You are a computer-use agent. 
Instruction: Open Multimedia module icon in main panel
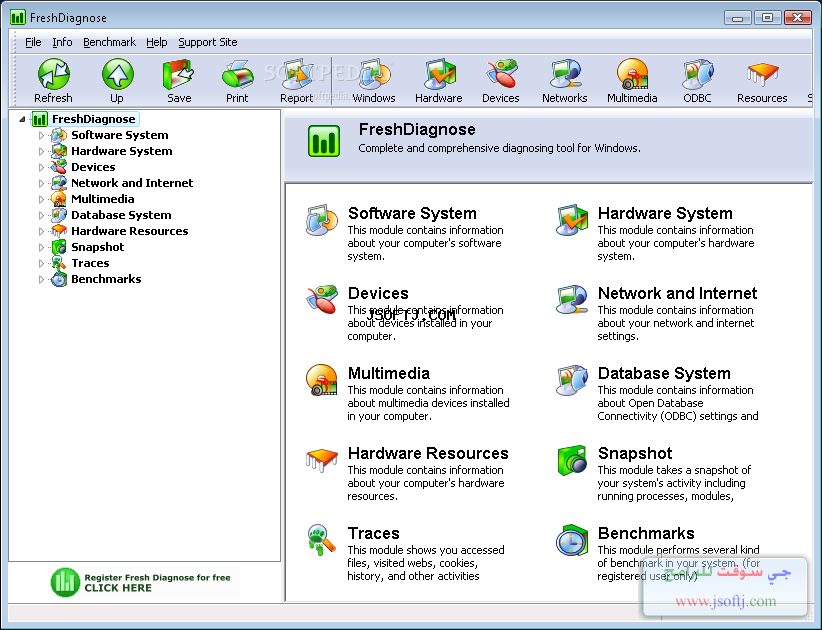[322, 380]
